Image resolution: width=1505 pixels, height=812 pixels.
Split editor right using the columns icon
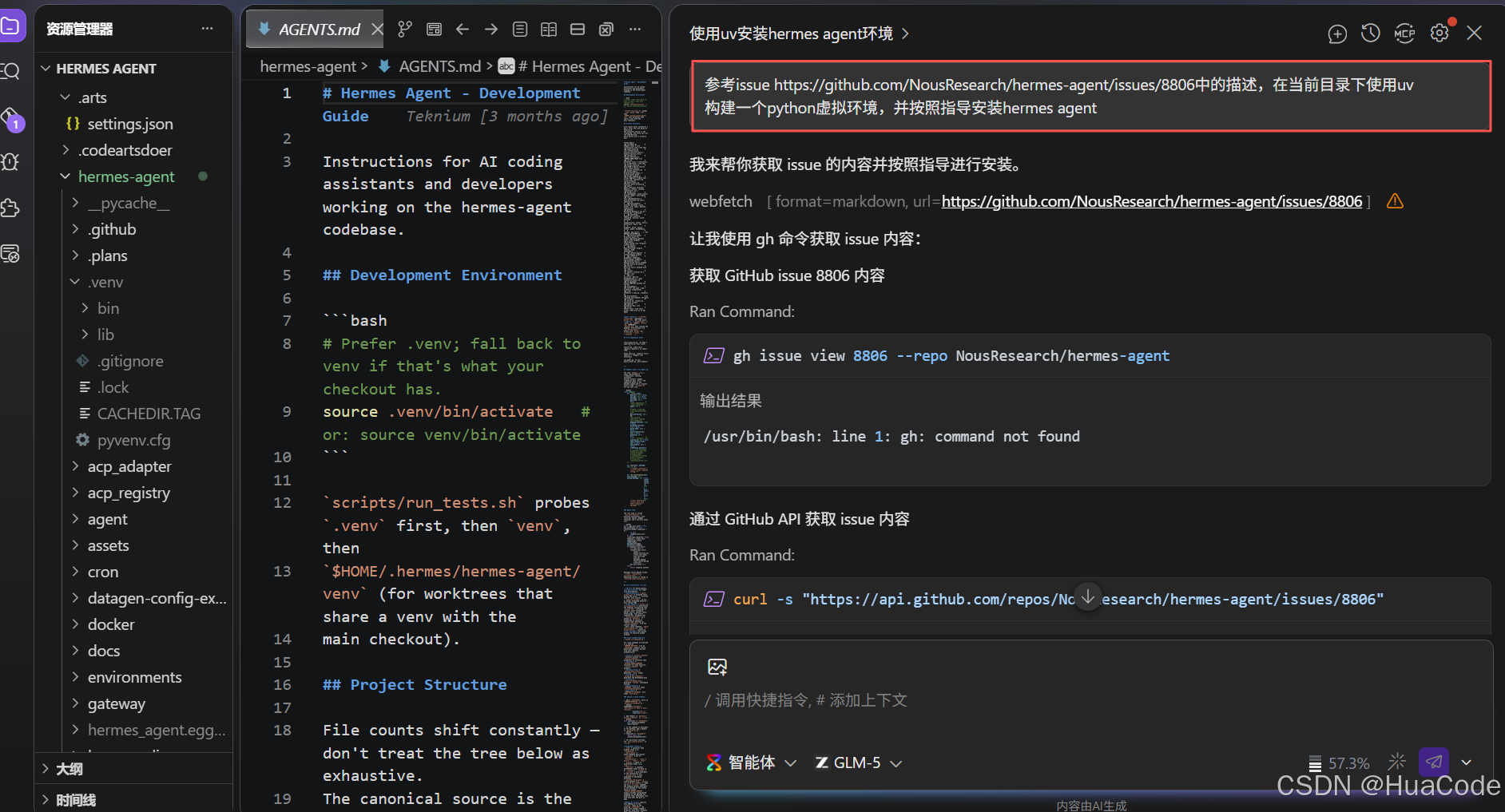(x=549, y=30)
